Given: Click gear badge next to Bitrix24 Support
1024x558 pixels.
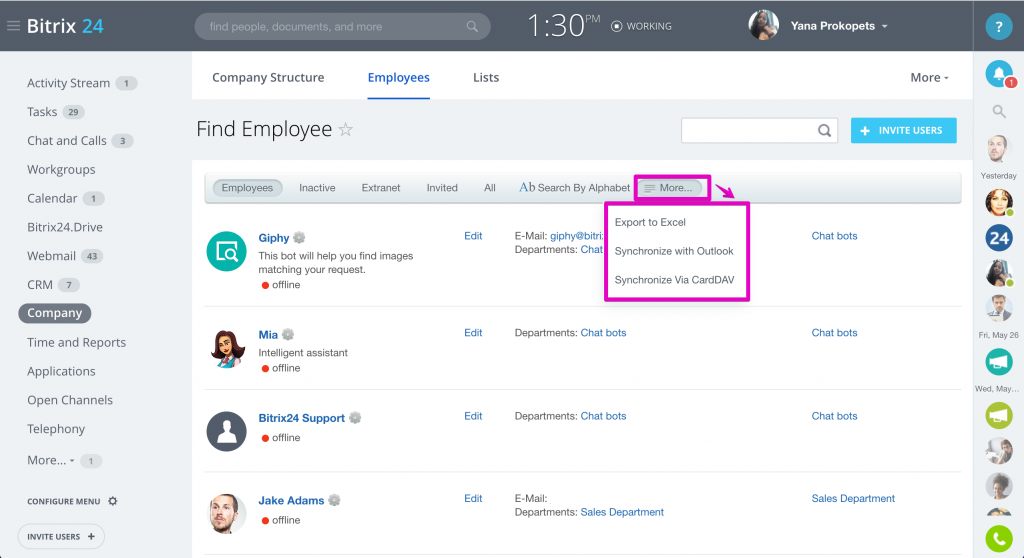Looking at the screenshot, I should coord(355,418).
